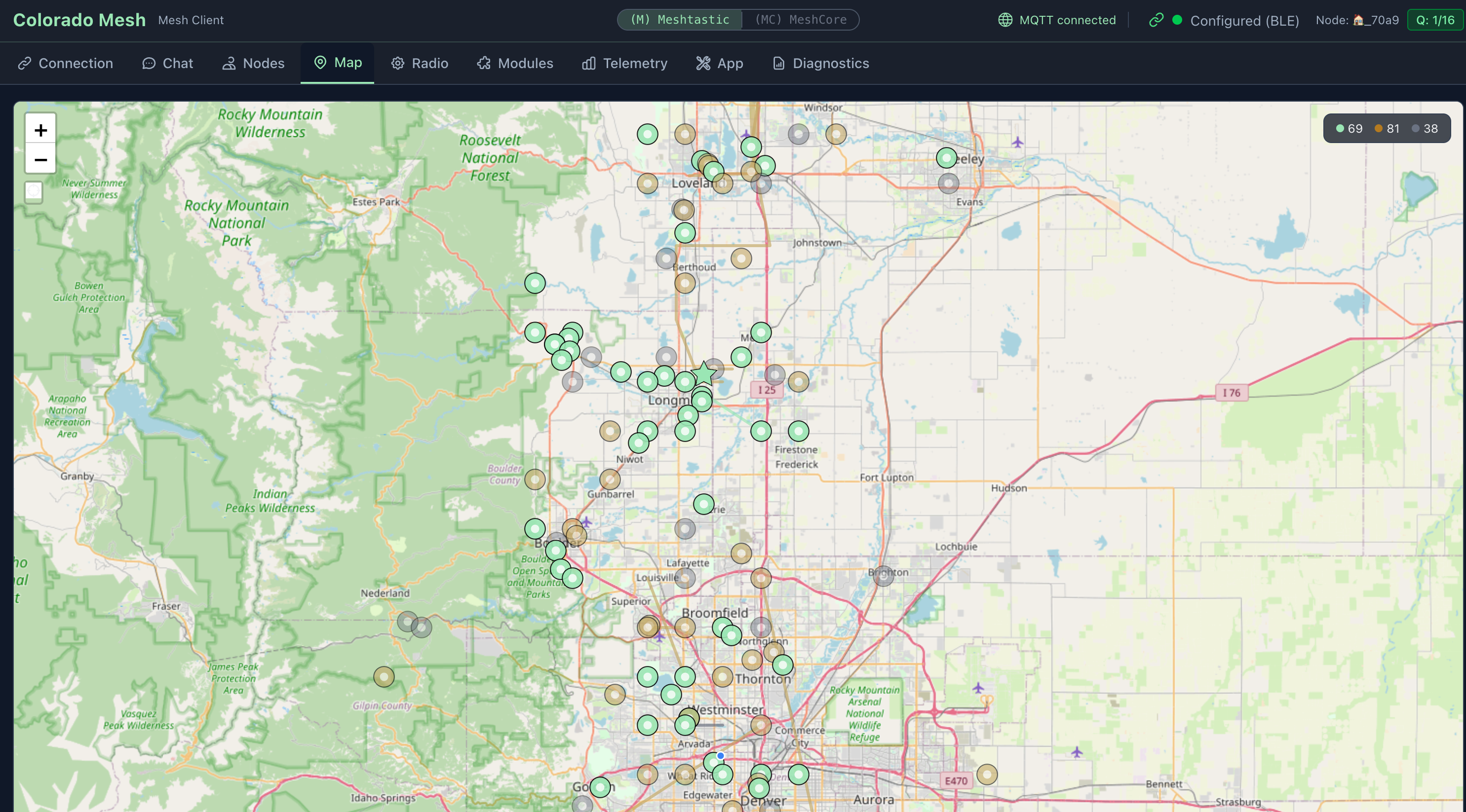Image resolution: width=1466 pixels, height=812 pixels.
Task: Click the MQTT globe icon
Action: [x=1005, y=20]
